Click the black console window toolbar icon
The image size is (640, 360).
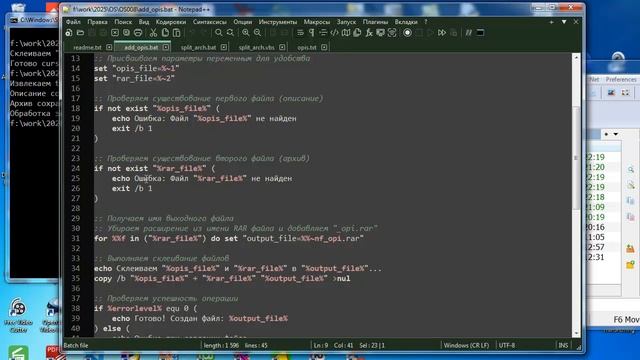480,33
